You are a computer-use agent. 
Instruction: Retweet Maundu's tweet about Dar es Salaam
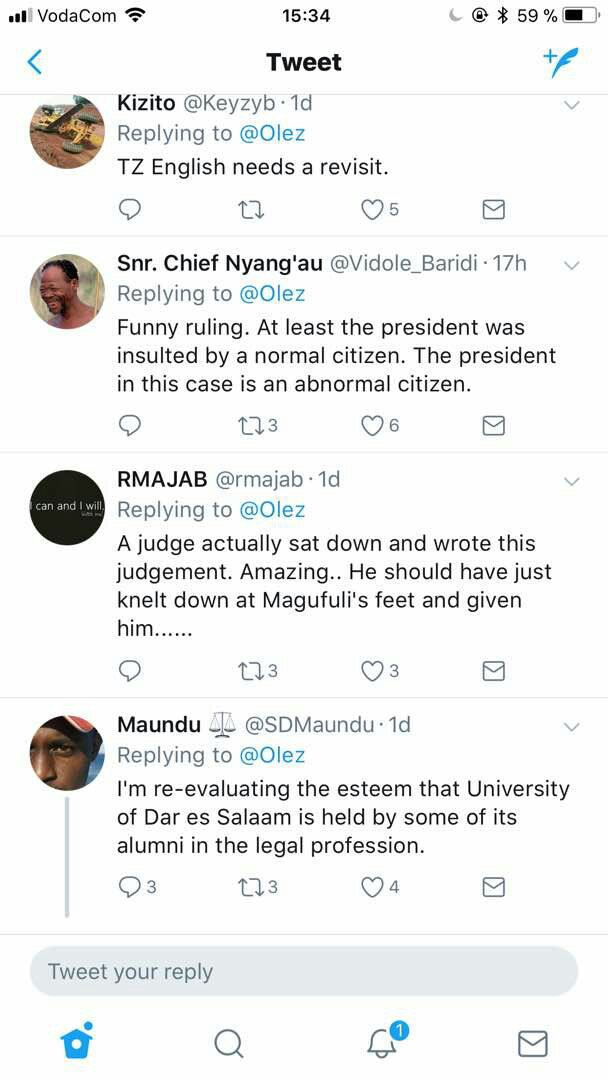tap(250, 887)
